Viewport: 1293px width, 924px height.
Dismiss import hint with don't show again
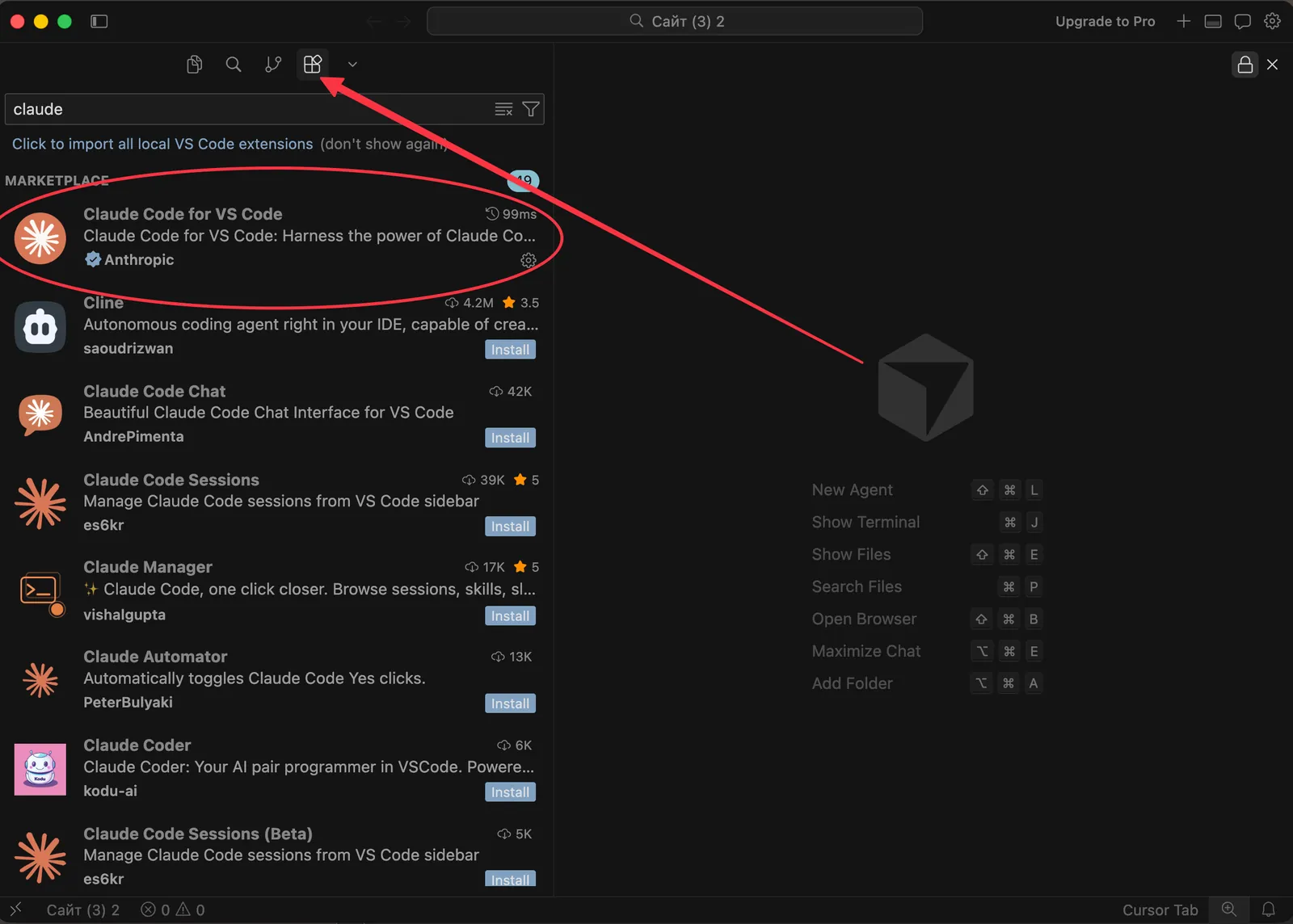coord(384,144)
